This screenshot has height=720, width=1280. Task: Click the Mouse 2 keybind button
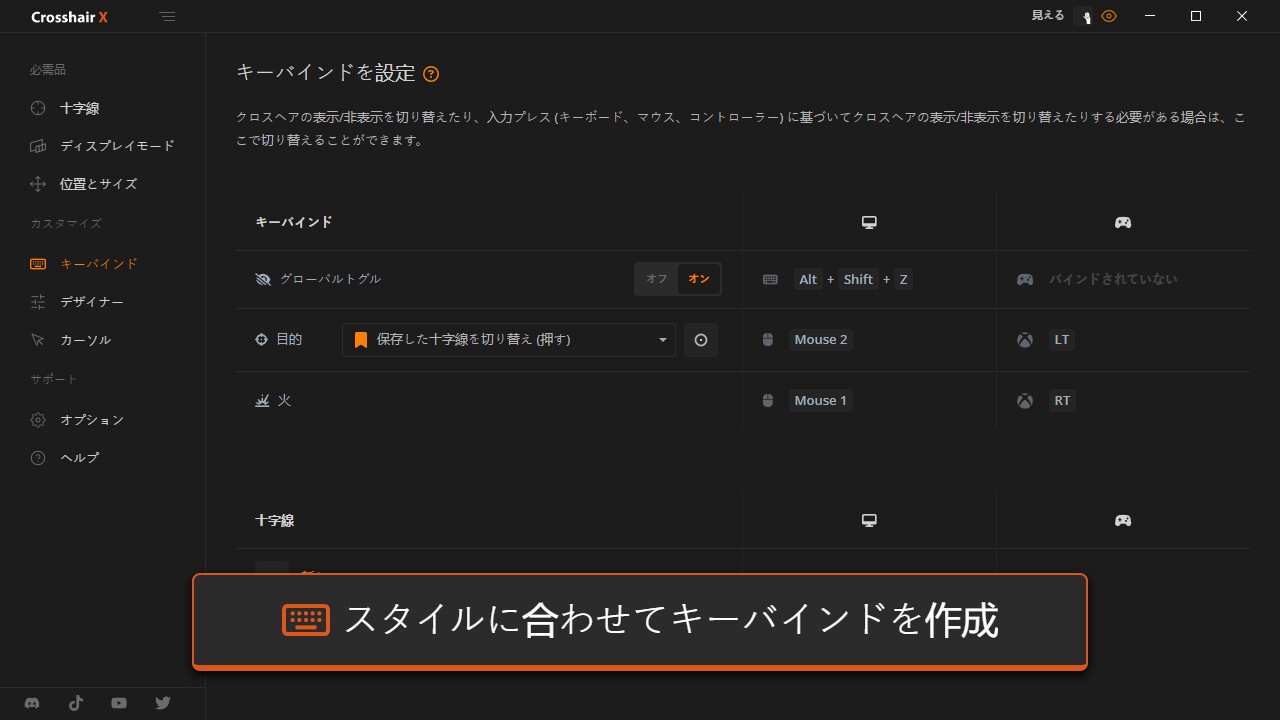pos(820,340)
